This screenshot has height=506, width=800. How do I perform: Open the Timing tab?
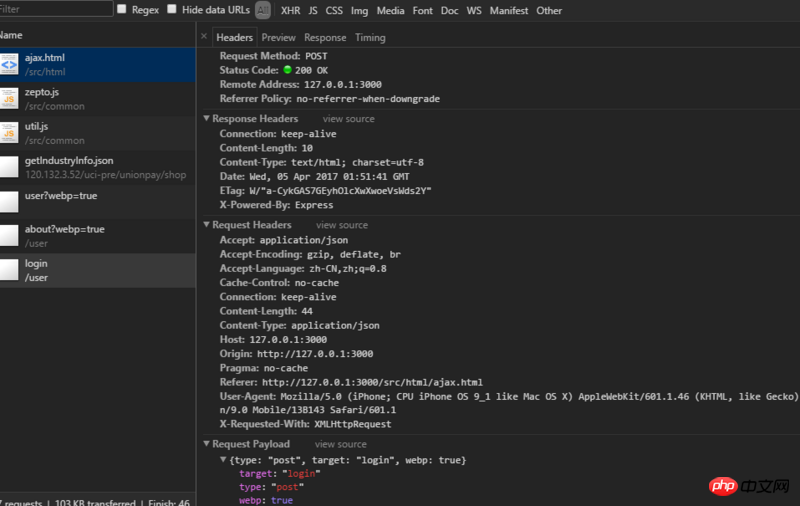click(x=370, y=38)
